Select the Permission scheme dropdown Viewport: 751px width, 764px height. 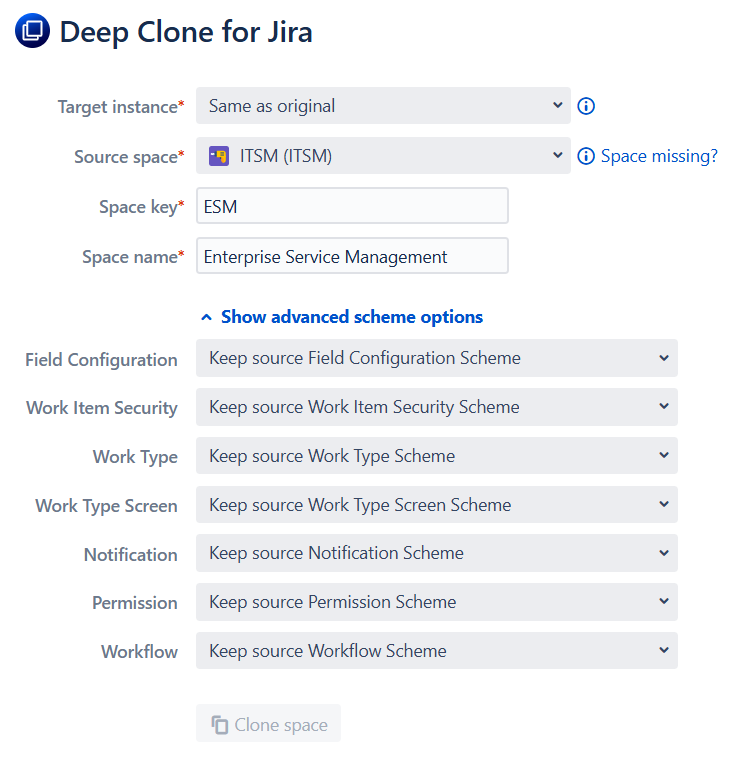(x=437, y=602)
